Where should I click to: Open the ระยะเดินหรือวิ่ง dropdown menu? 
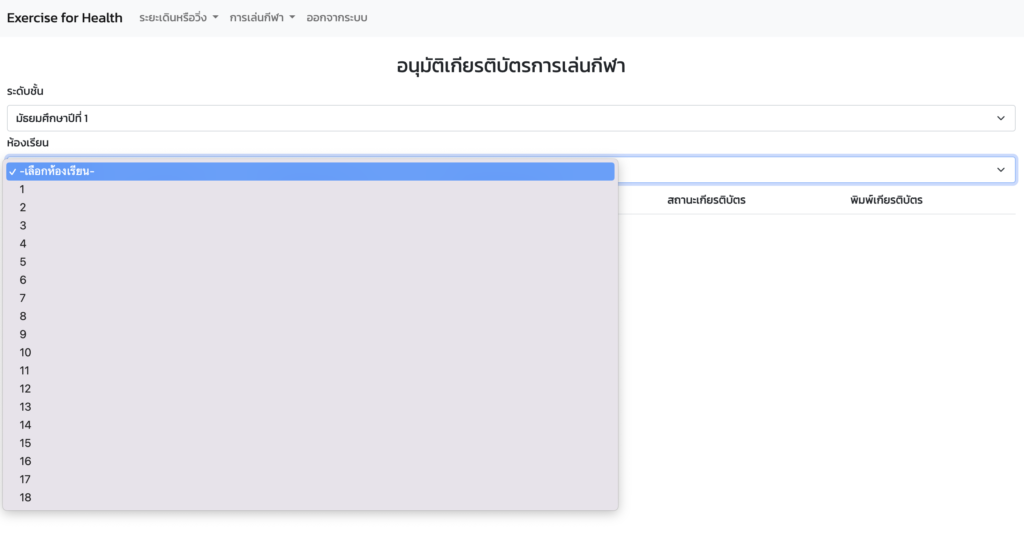178,18
